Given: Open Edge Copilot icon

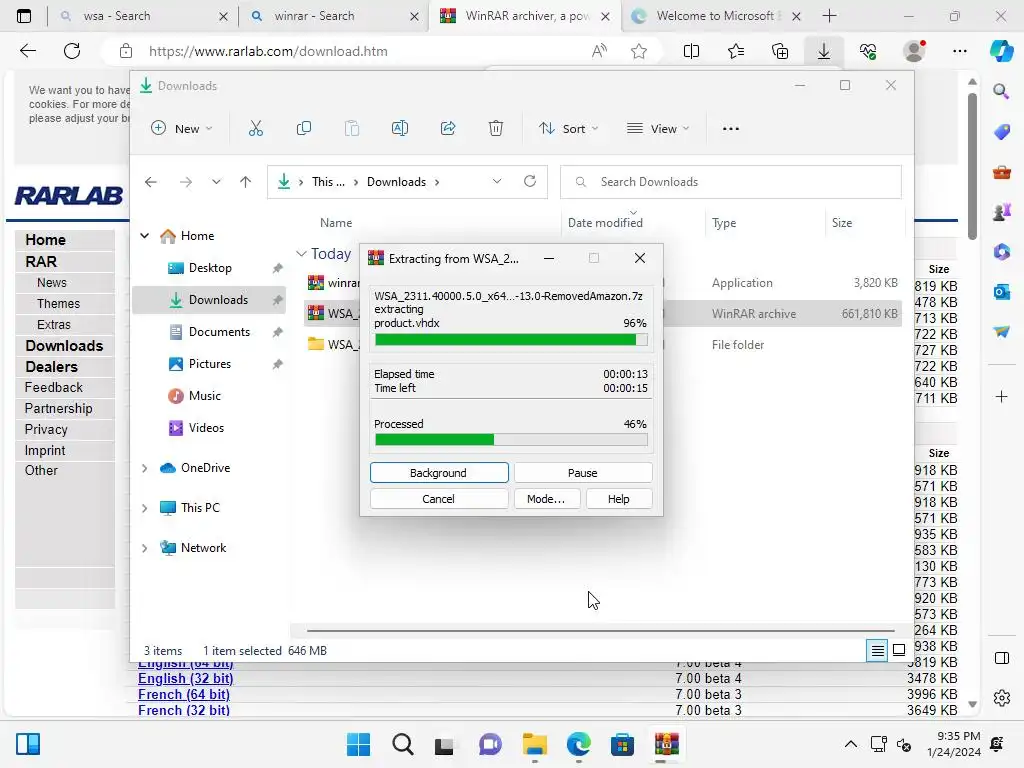Looking at the screenshot, I should pos(1001,51).
